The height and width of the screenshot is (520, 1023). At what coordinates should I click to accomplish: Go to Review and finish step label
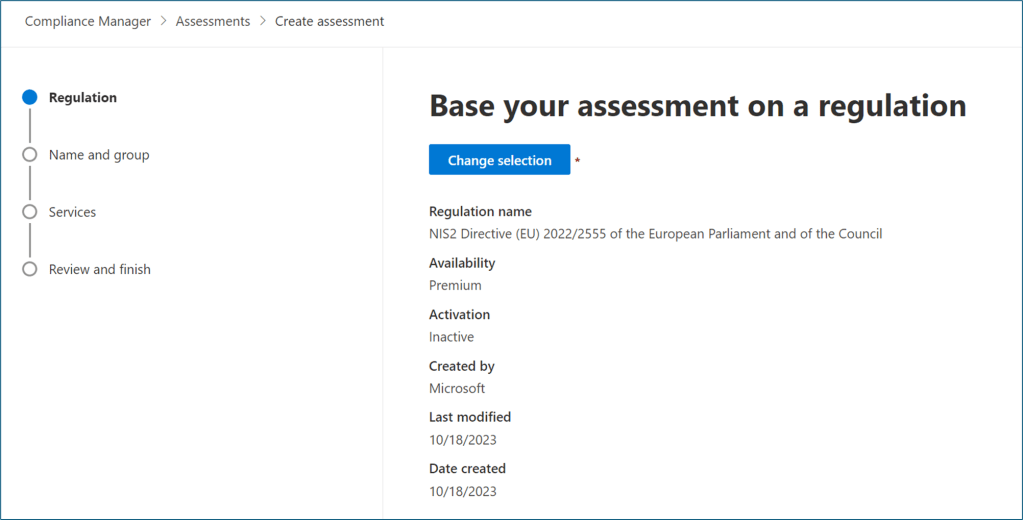click(x=100, y=269)
